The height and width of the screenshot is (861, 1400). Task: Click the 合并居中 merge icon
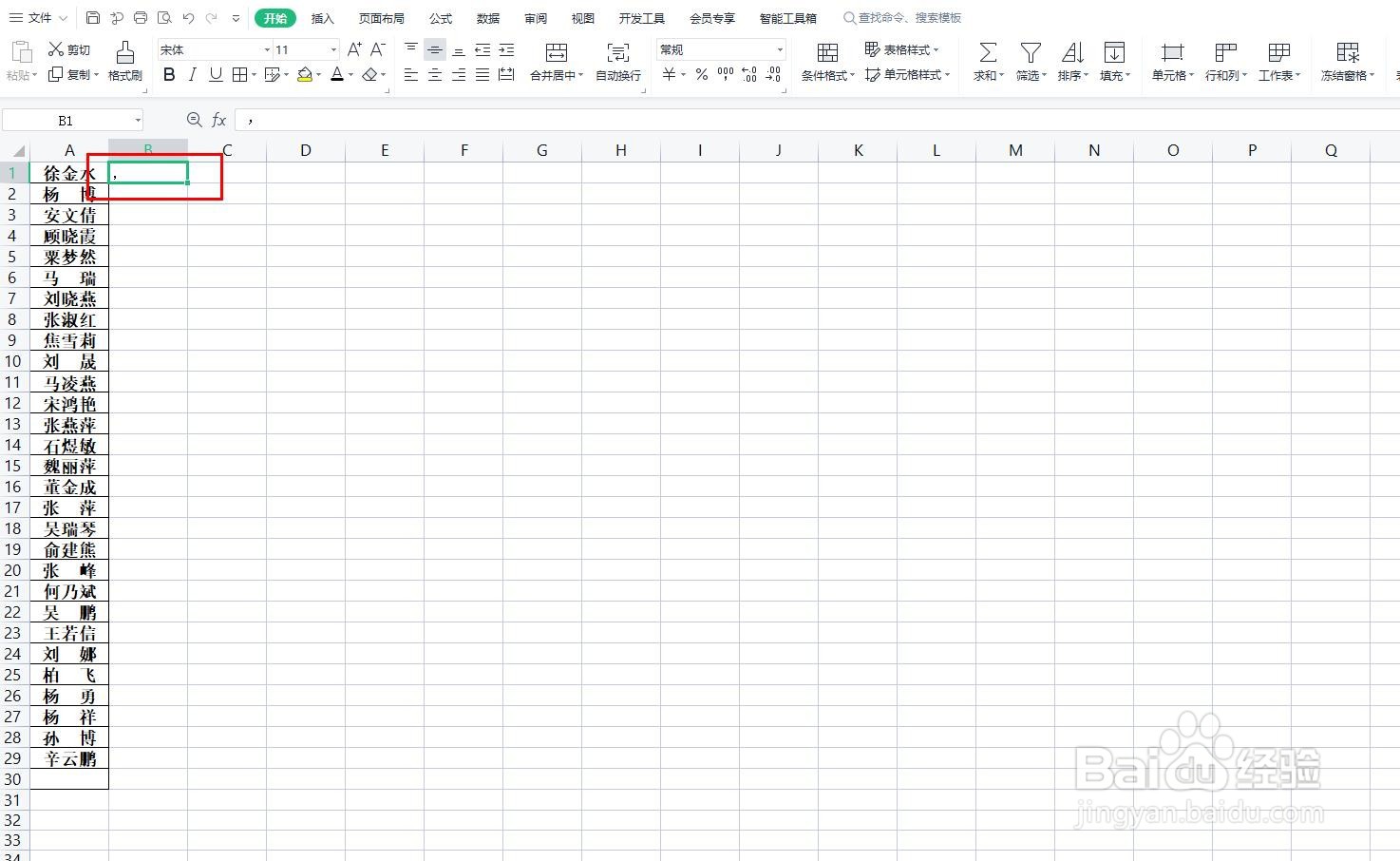point(557,53)
